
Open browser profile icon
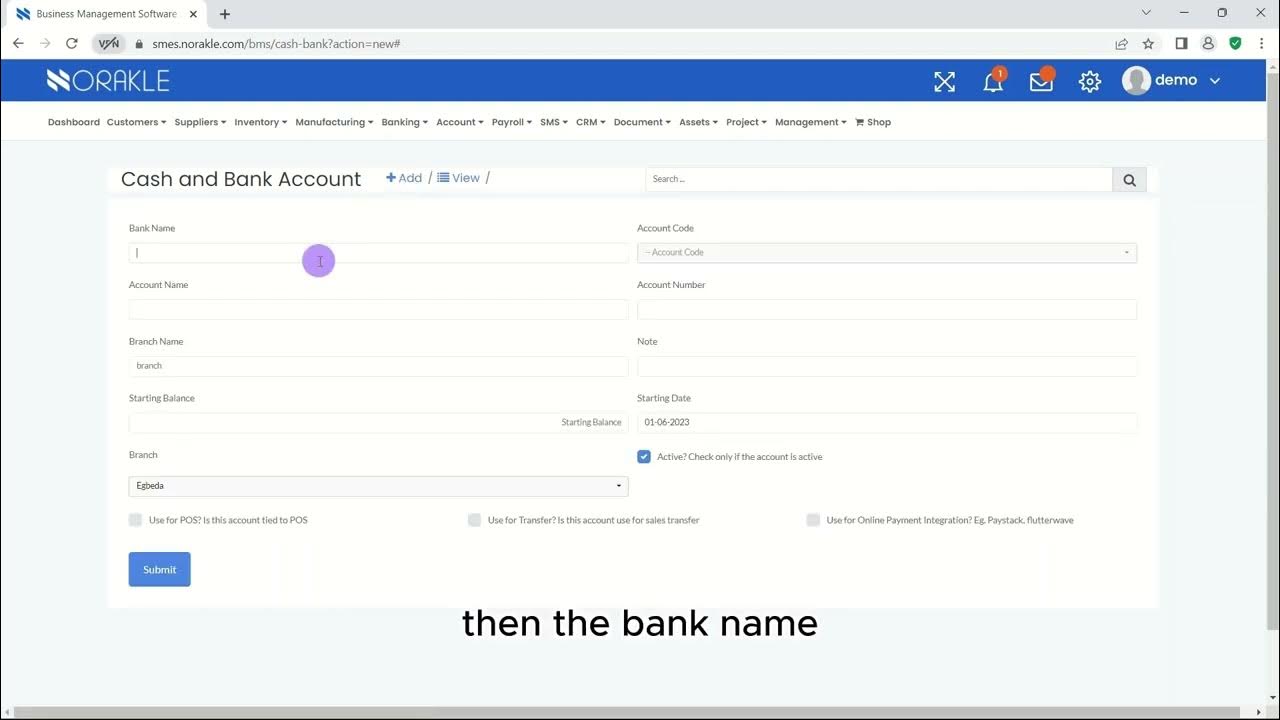pos(1208,44)
